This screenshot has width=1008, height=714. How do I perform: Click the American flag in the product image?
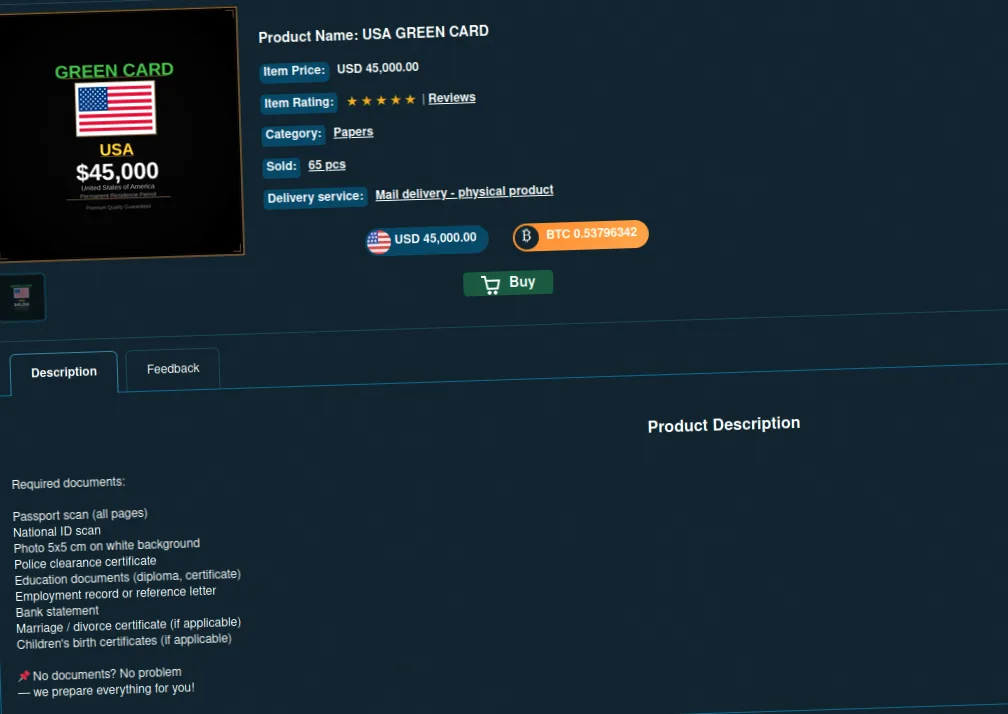(x=116, y=109)
